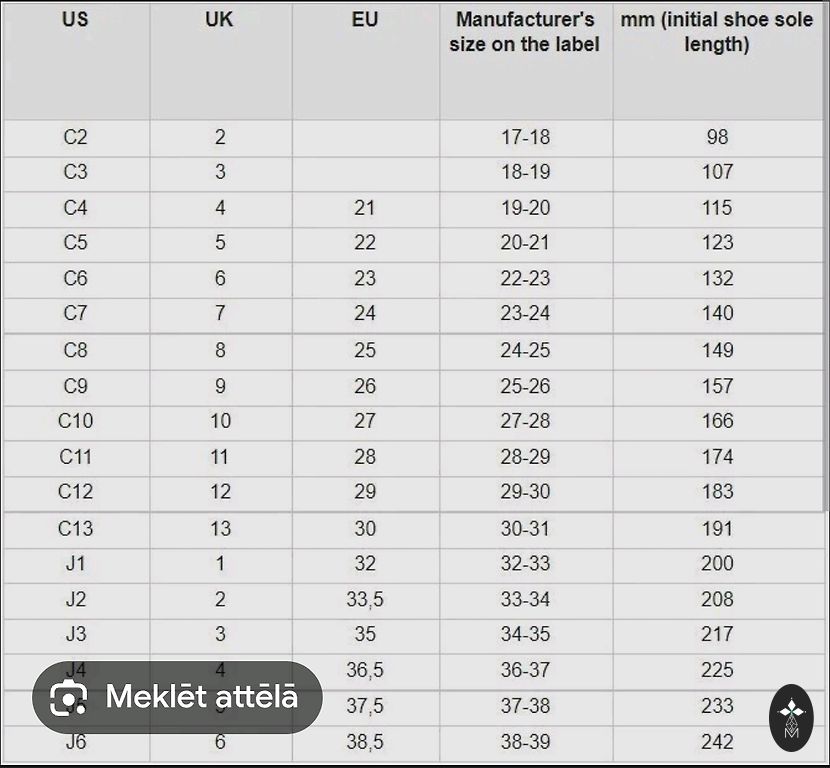
Task: Select the 33,5 EU size cell
Action: [x=365, y=599]
